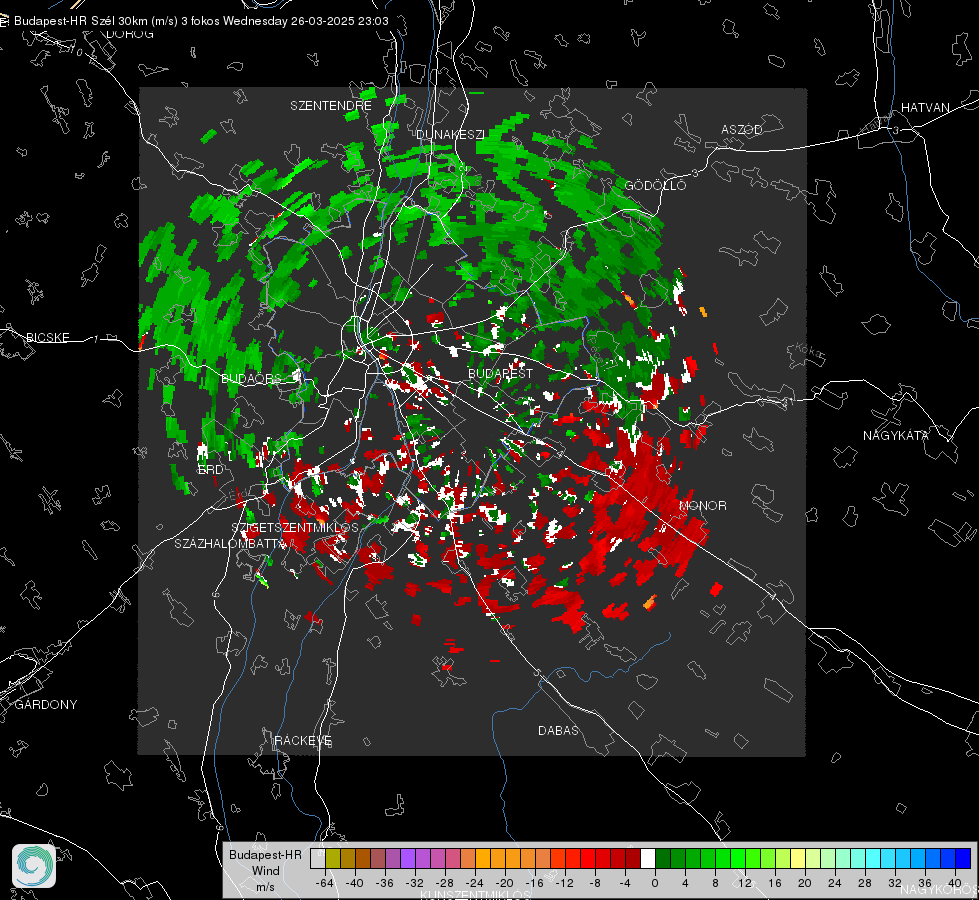Click the legend value -24
The width and height of the screenshot is (979, 900).
pyautogui.click(x=475, y=883)
